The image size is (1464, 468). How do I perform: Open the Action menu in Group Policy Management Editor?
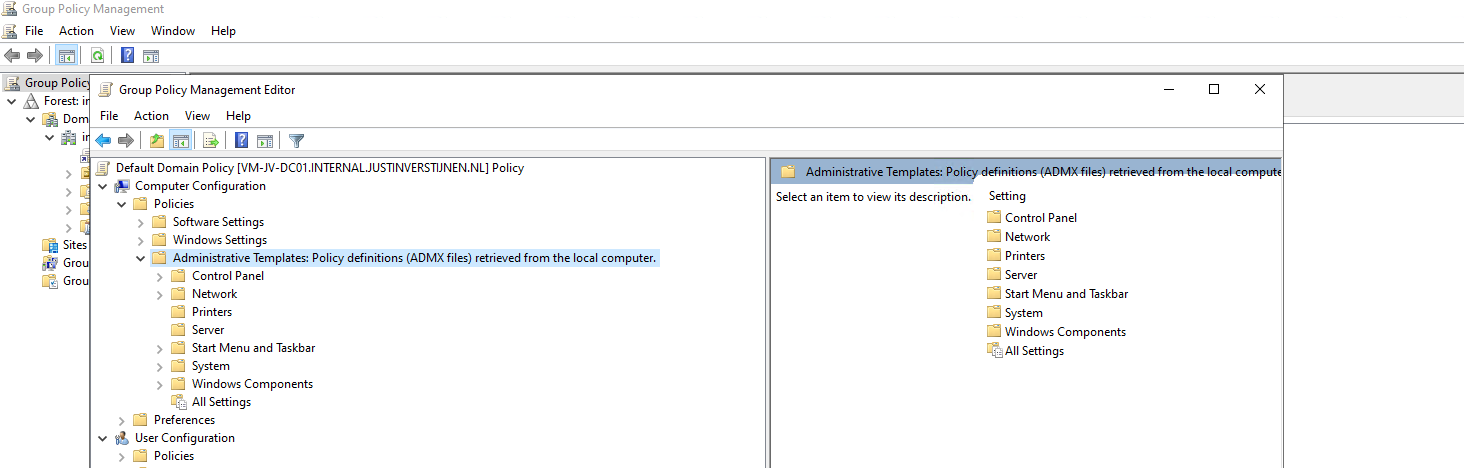pyautogui.click(x=151, y=116)
